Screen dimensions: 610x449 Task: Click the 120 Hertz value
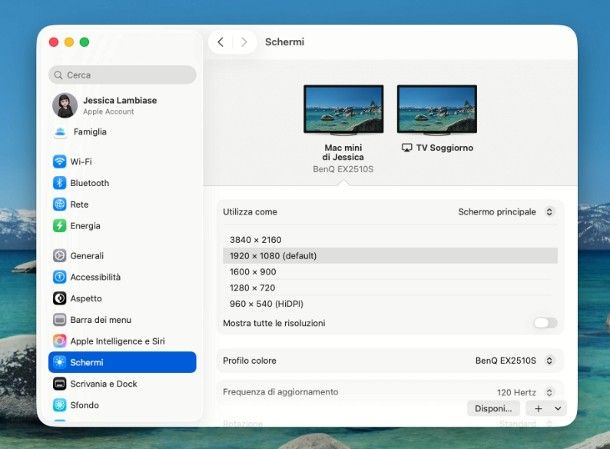(x=516, y=392)
